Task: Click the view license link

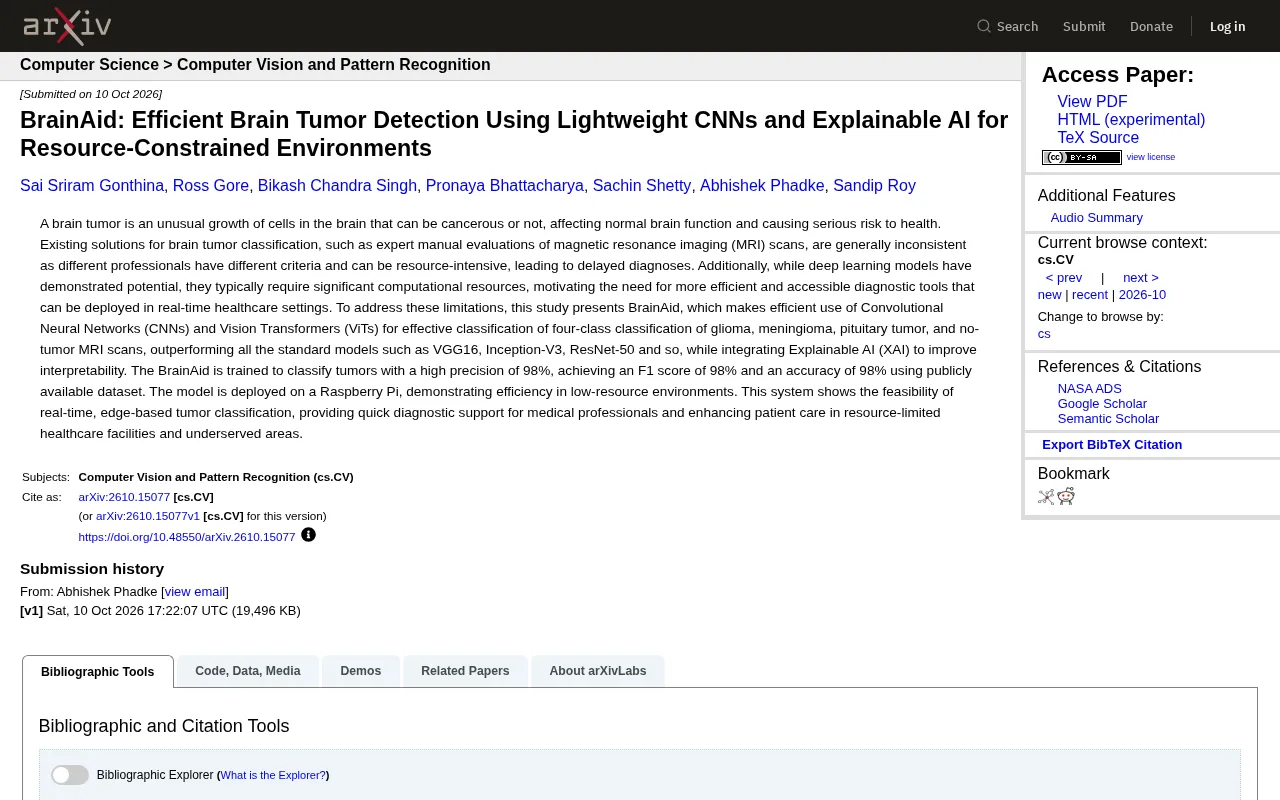Action: tap(1151, 157)
